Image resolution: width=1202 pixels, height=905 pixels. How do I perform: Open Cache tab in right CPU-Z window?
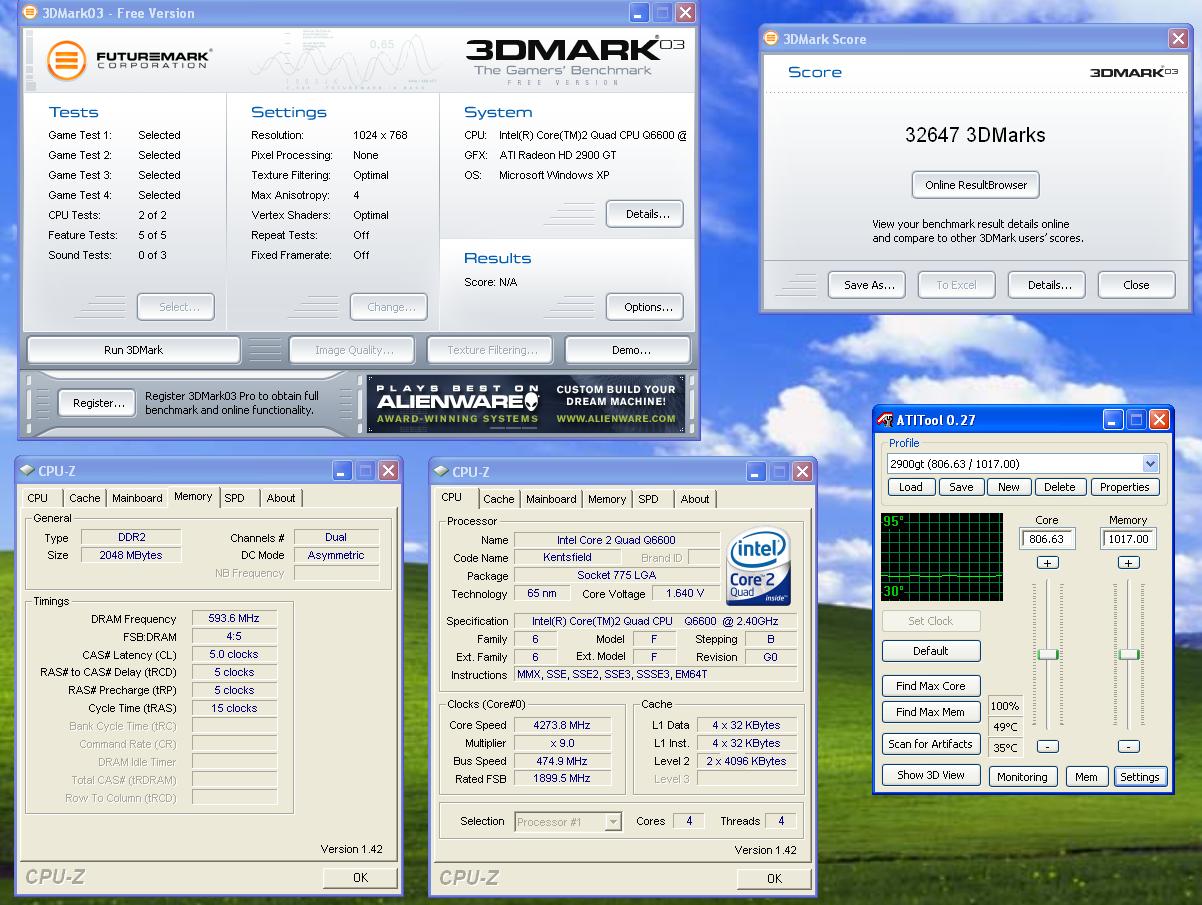coord(499,499)
